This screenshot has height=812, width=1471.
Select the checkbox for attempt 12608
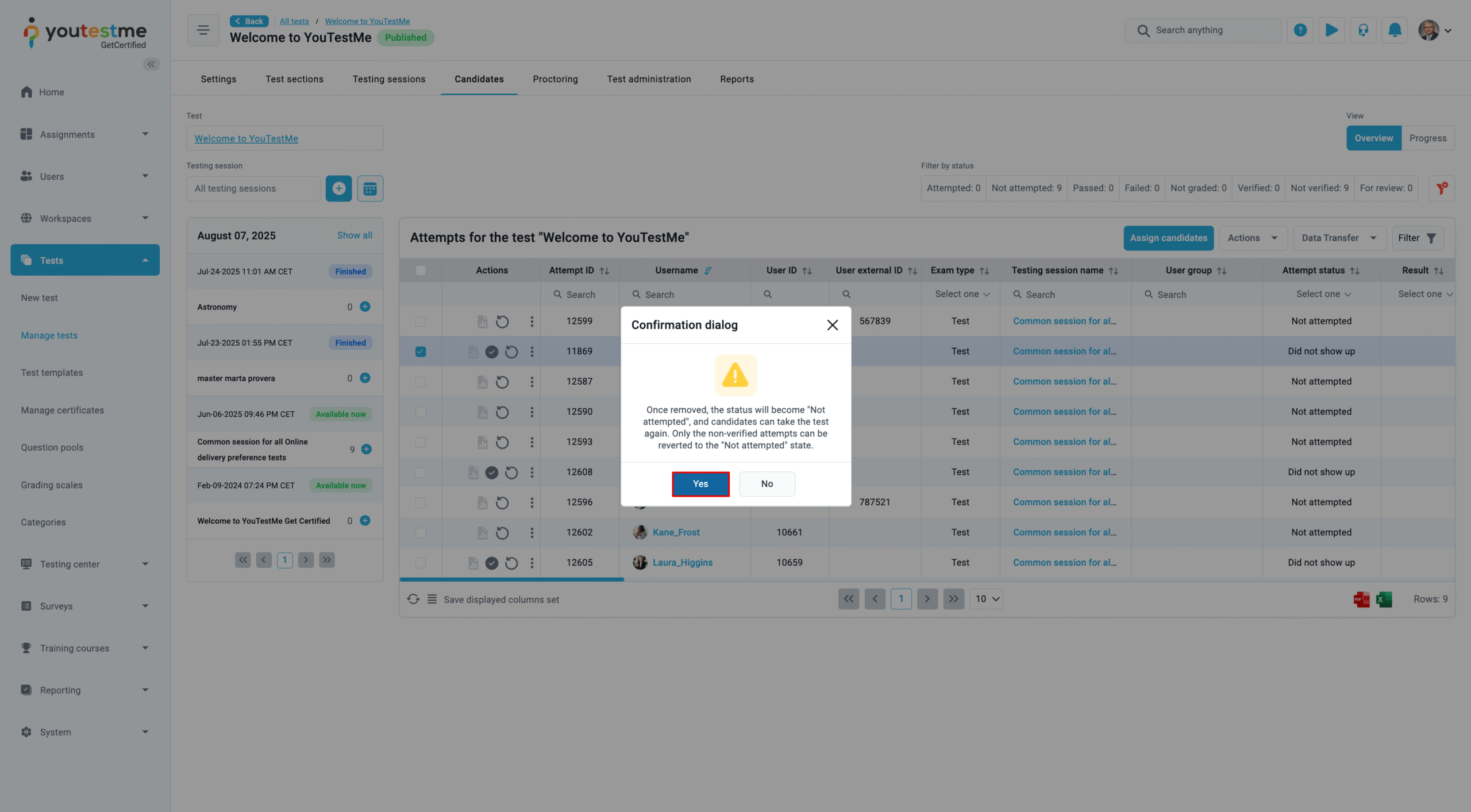tap(421, 472)
